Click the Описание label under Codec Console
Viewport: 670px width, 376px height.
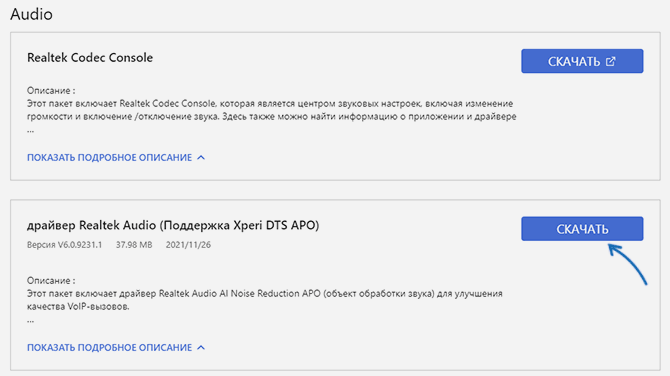[51, 91]
